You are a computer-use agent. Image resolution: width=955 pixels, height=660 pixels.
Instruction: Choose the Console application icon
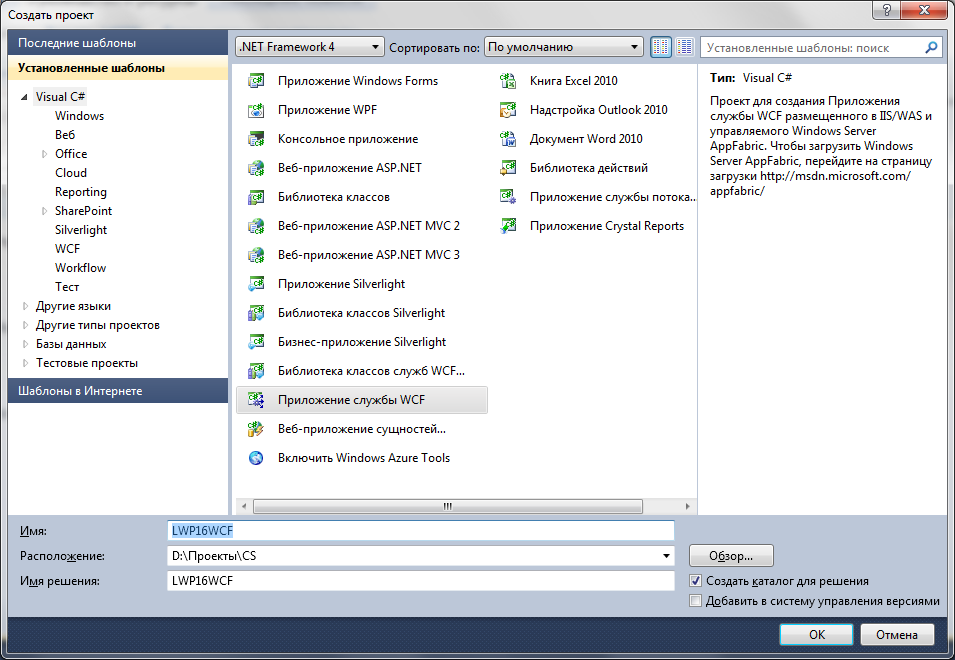[256, 139]
